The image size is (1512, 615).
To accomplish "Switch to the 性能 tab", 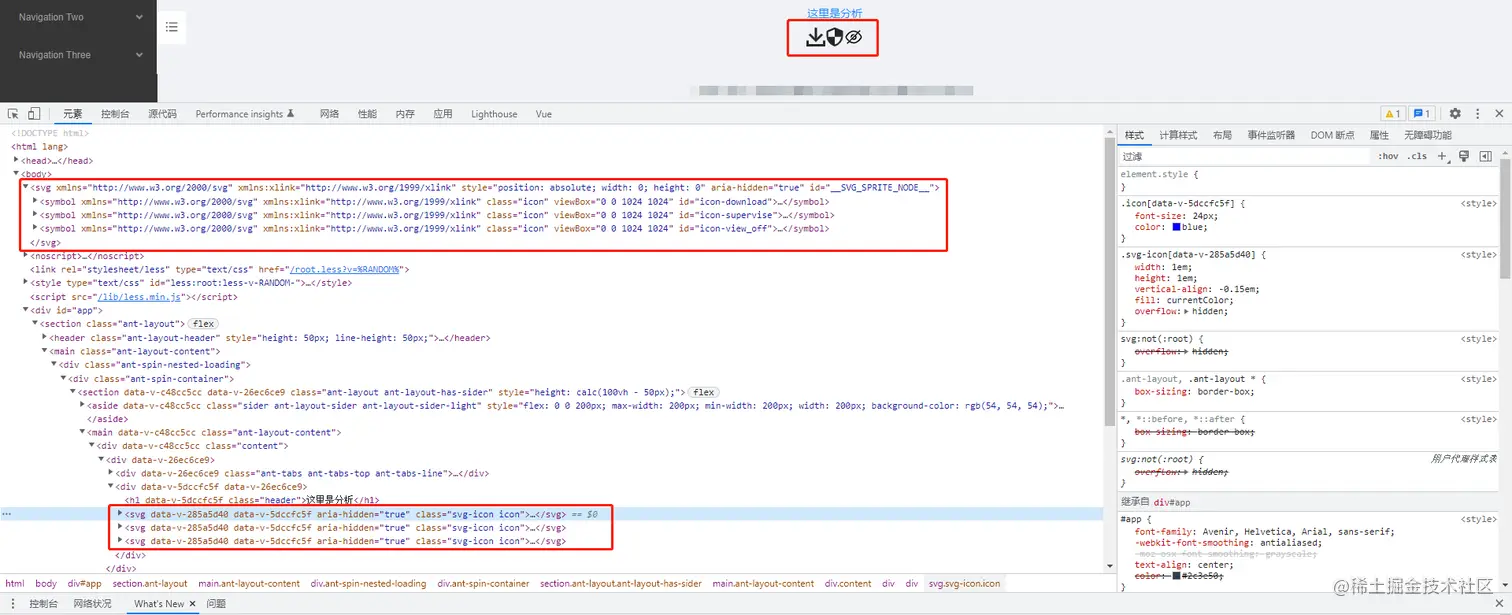I will (368, 114).
